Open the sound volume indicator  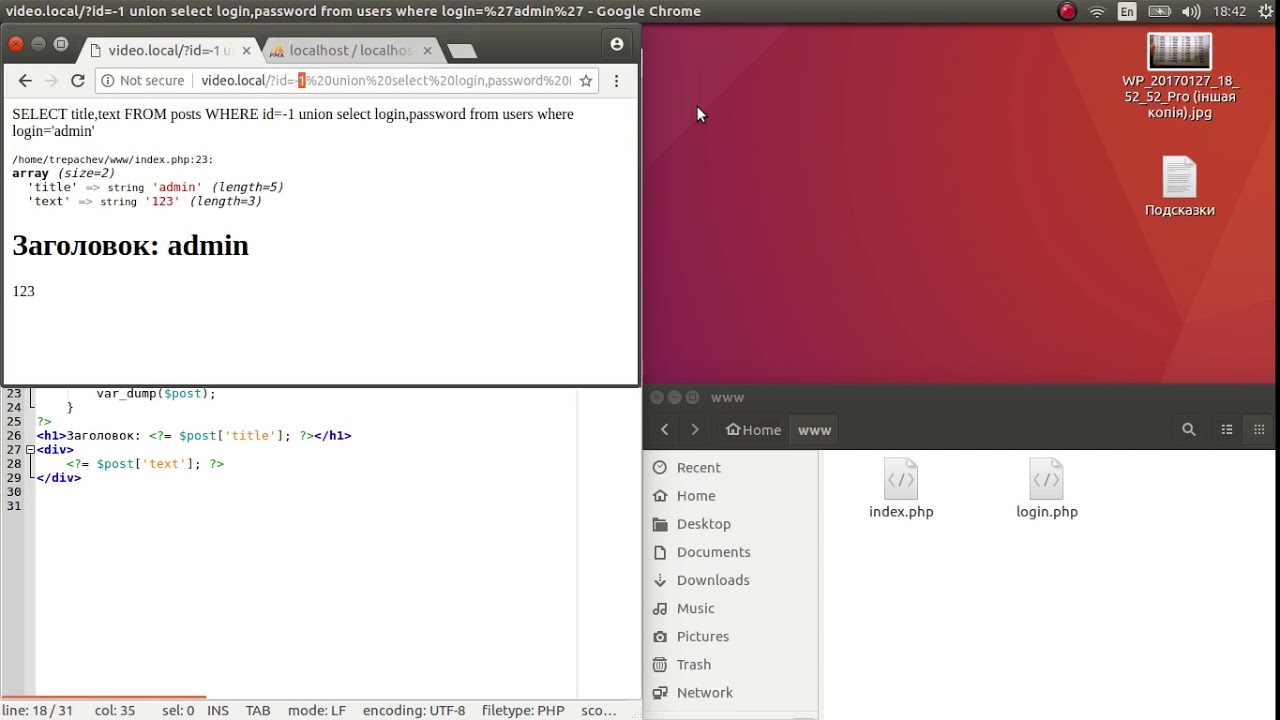(1191, 12)
